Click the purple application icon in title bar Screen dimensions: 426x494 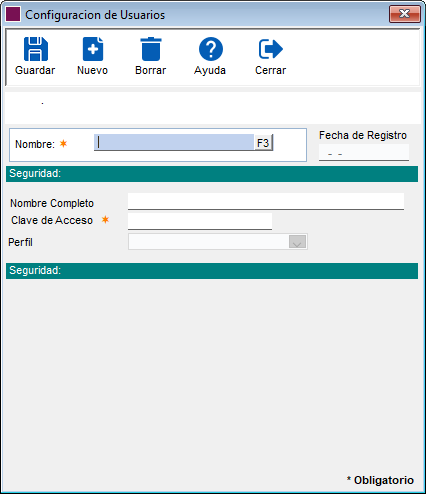pos(13,15)
